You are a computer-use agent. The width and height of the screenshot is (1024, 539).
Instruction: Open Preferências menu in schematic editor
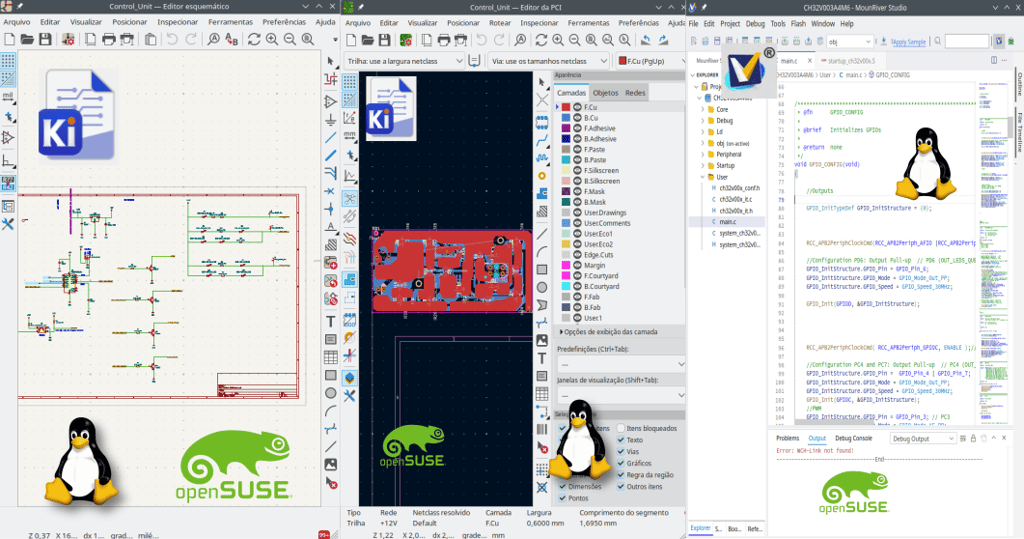284,22
